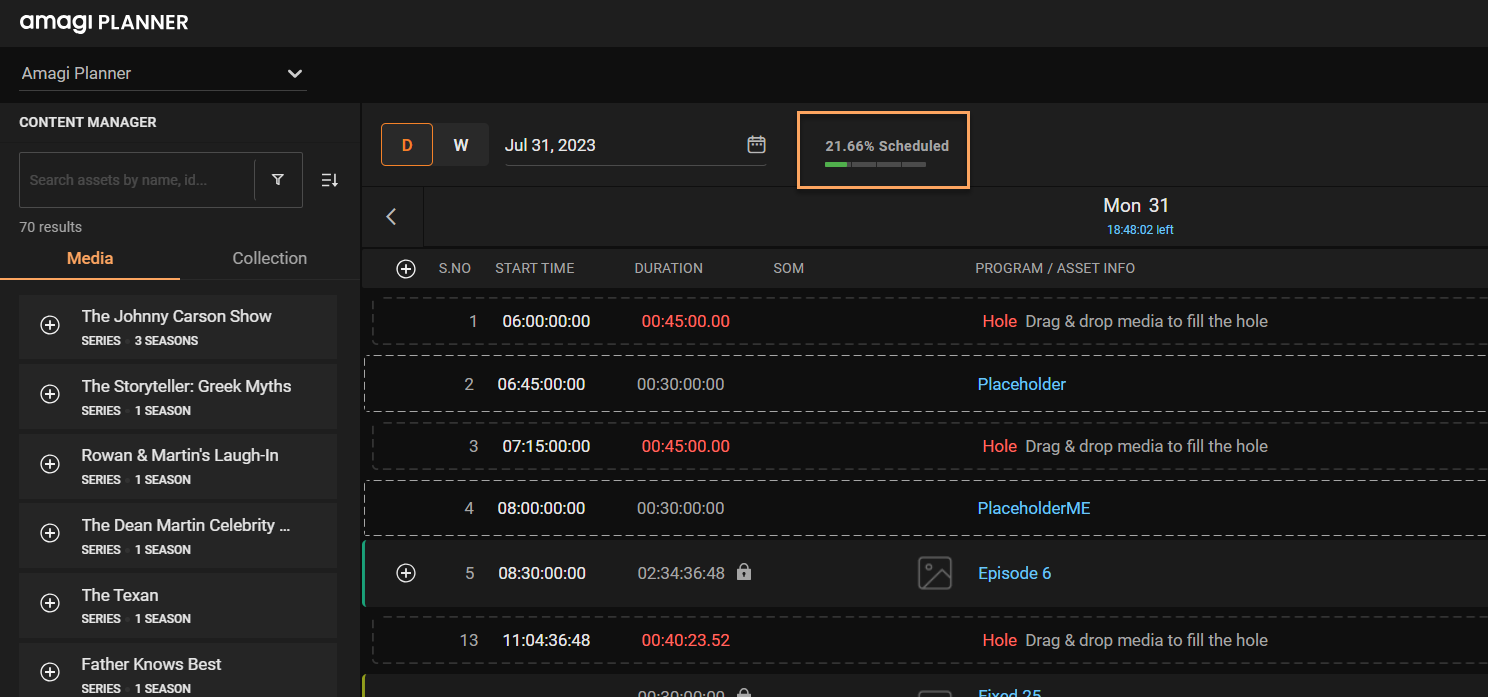Select the 07:15:00:00 Hole row
Screen dimensions: 1488x697
click(x=930, y=446)
